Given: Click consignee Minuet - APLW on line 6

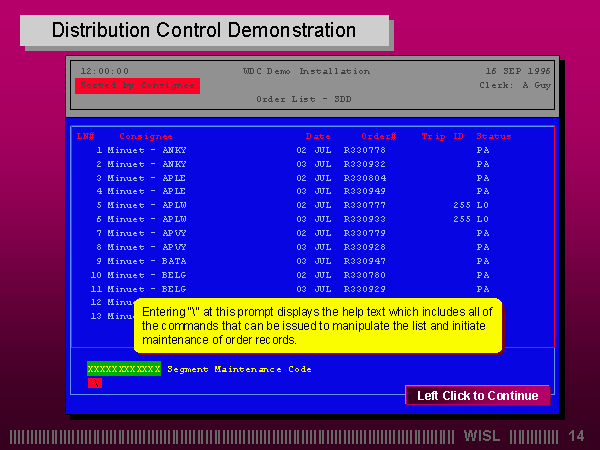Looking at the screenshot, I should point(147,219).
